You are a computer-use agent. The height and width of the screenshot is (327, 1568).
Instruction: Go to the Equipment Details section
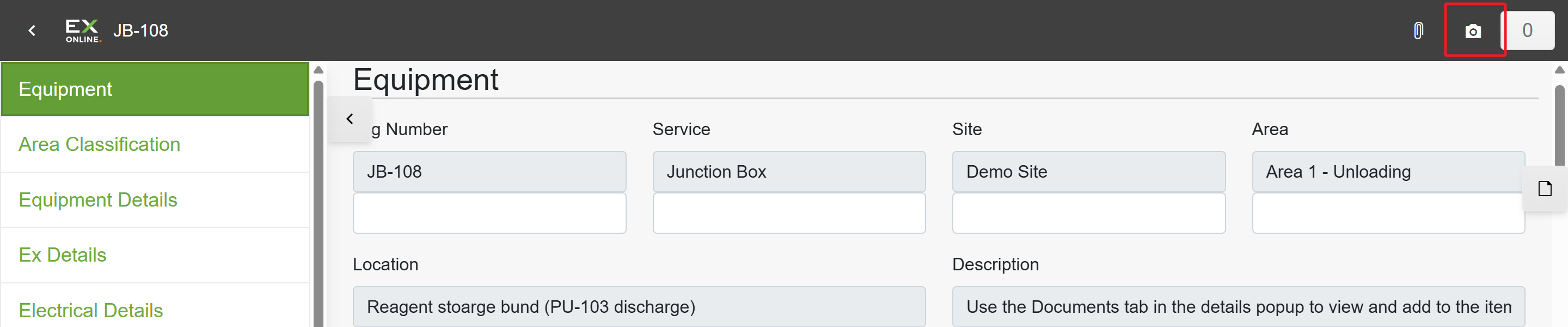pos(156,199)
